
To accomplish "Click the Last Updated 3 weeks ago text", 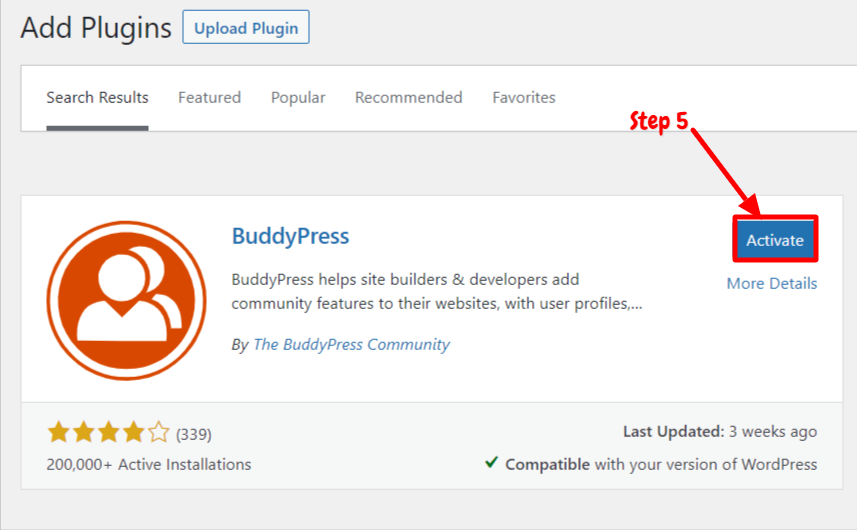I will [x=720, y=432].
